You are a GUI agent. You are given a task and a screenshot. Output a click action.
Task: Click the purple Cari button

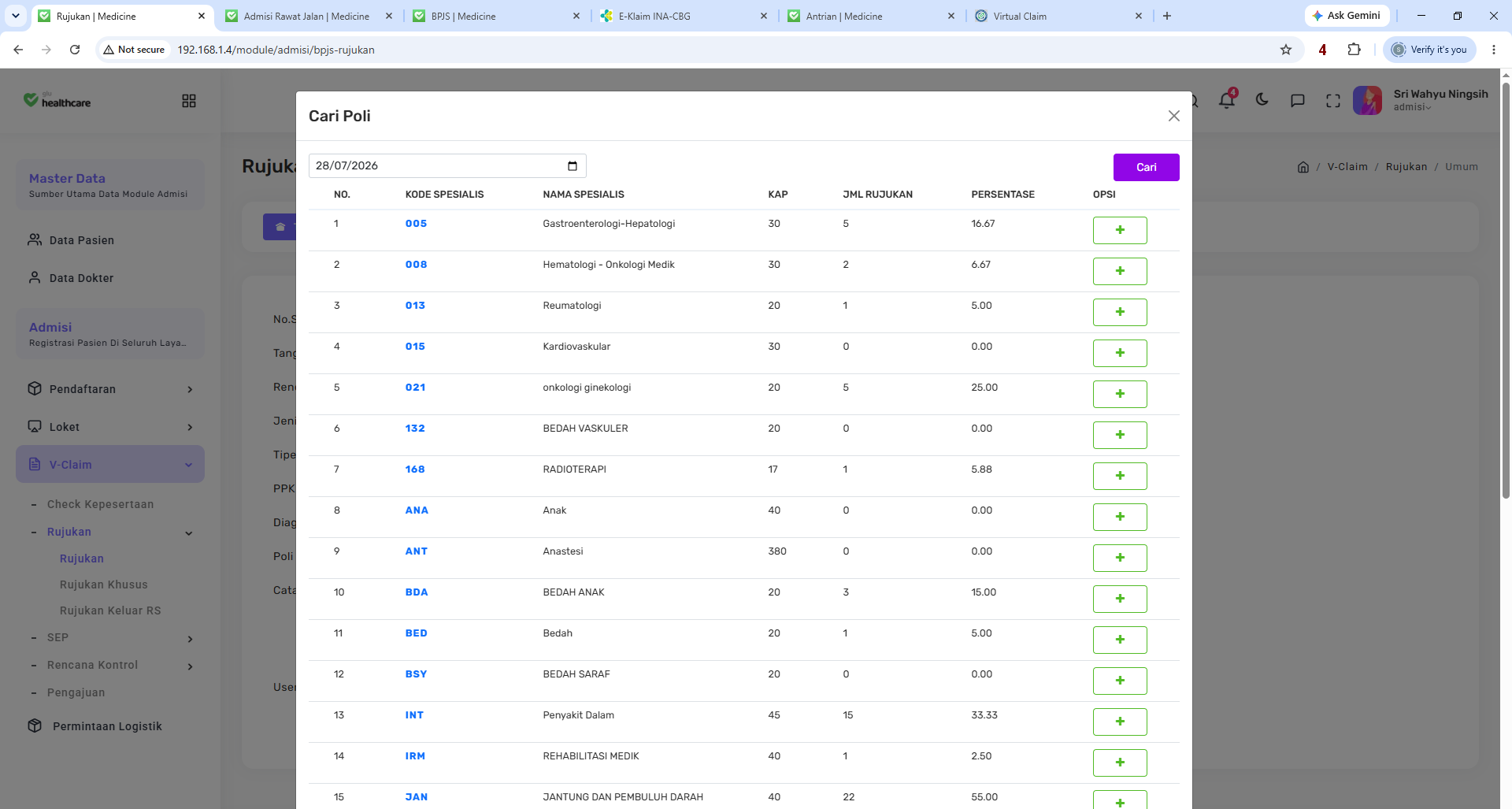click(1146, 167)
